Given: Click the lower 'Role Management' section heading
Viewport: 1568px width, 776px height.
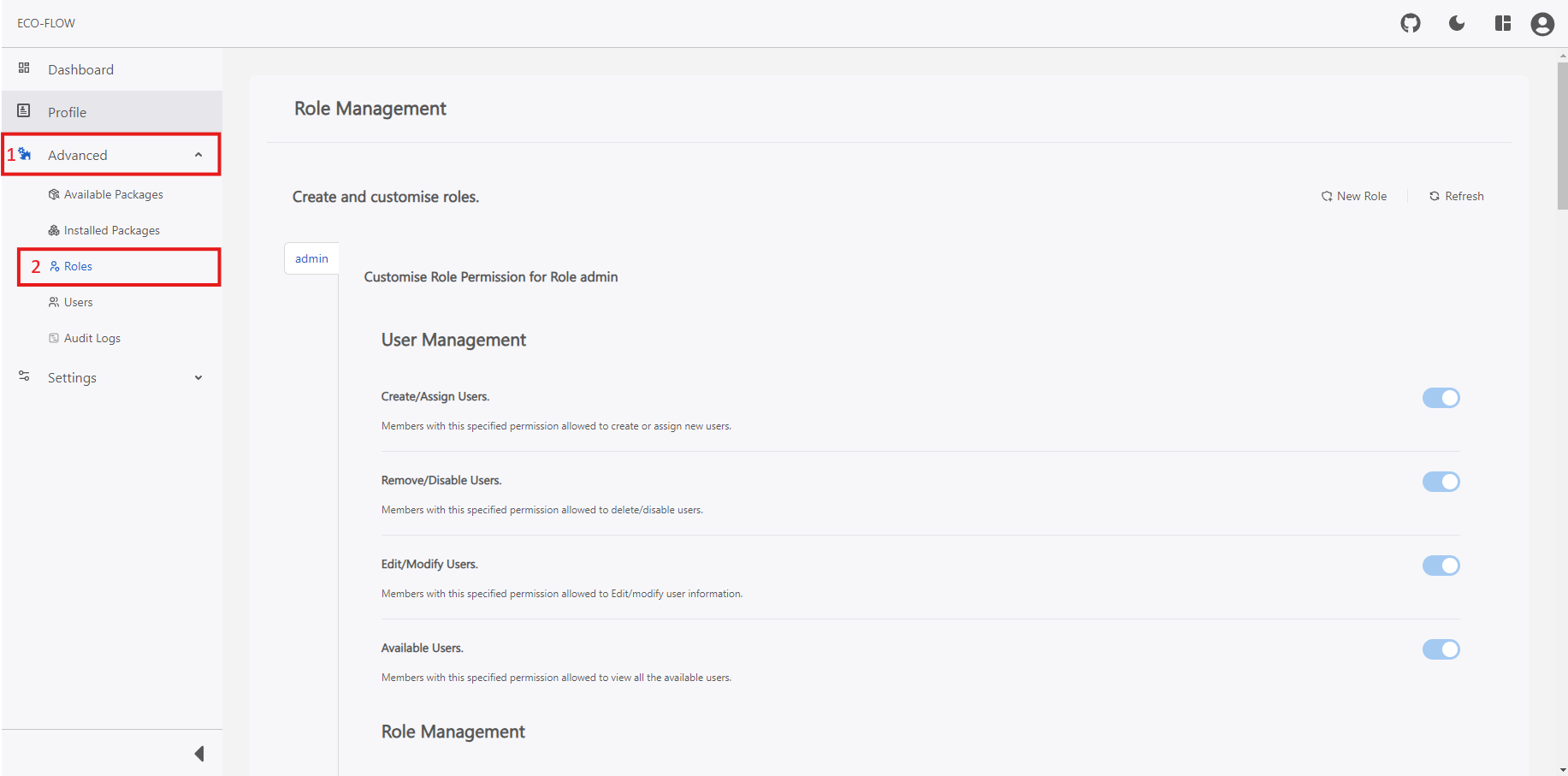Looking at the screenshot, I should click(453, 732).
